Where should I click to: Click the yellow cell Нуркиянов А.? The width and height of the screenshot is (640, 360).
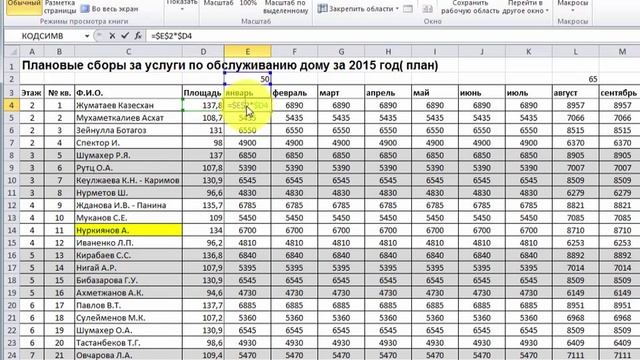[x=128, y=230]
